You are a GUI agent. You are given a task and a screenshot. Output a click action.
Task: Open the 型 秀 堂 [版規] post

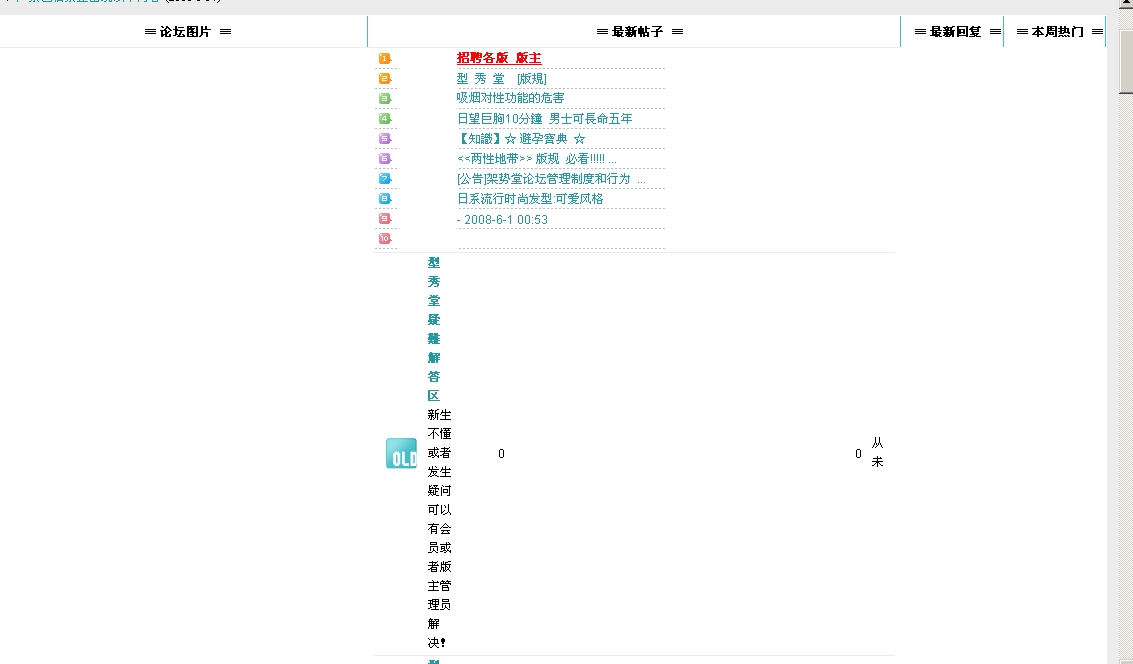pos(501,79)
